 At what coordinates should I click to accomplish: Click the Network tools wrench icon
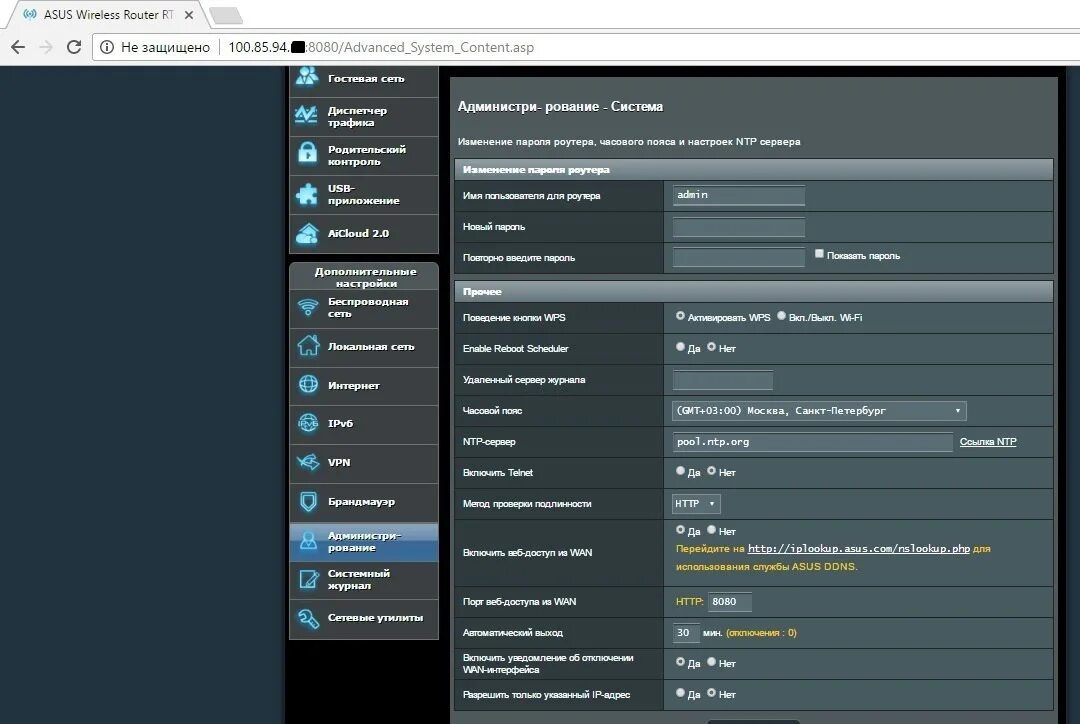point(308,618)
